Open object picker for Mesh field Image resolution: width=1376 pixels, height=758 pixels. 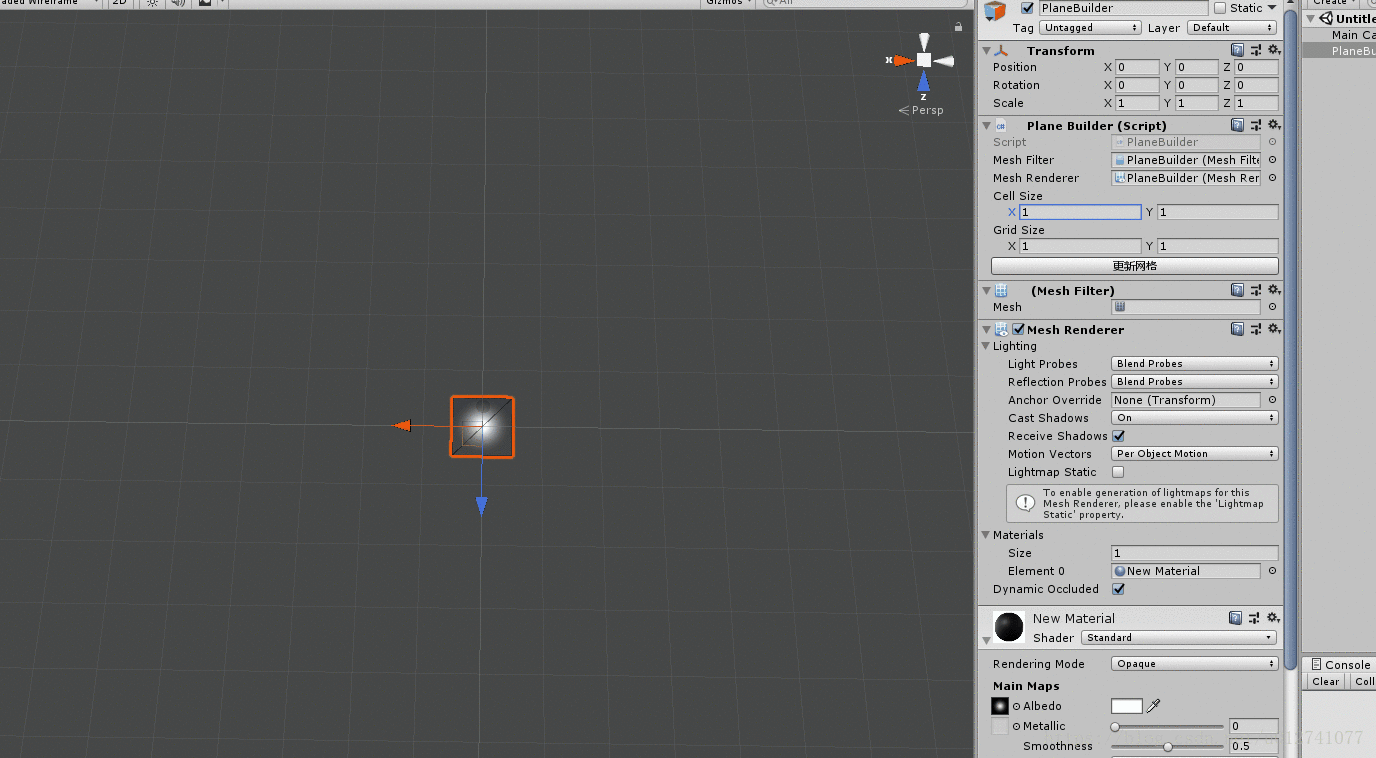(1272, 307)
